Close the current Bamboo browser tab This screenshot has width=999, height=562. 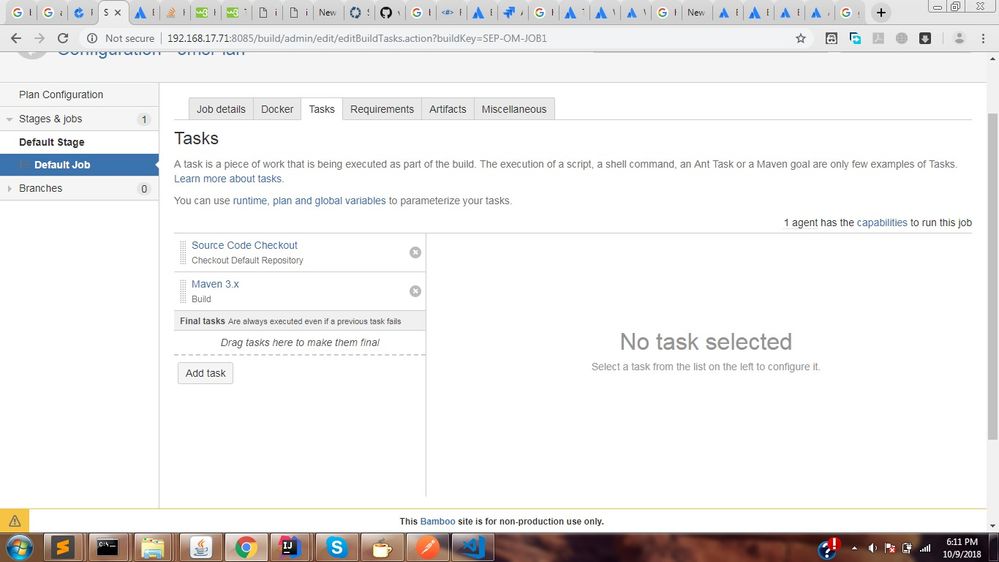[x=118, y=12]
